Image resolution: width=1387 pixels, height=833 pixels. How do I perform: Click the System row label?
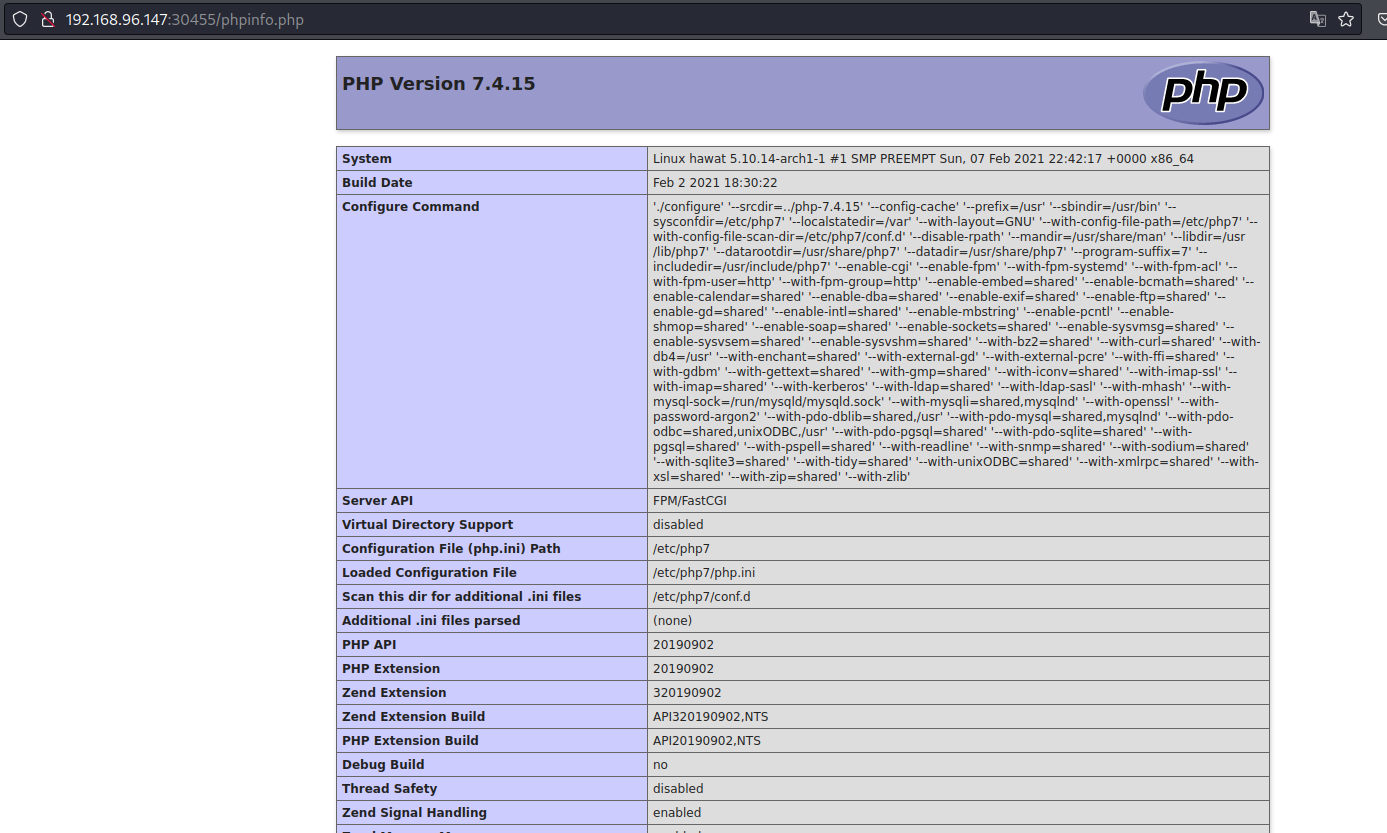pyautogui.click(x=367, y=159)
